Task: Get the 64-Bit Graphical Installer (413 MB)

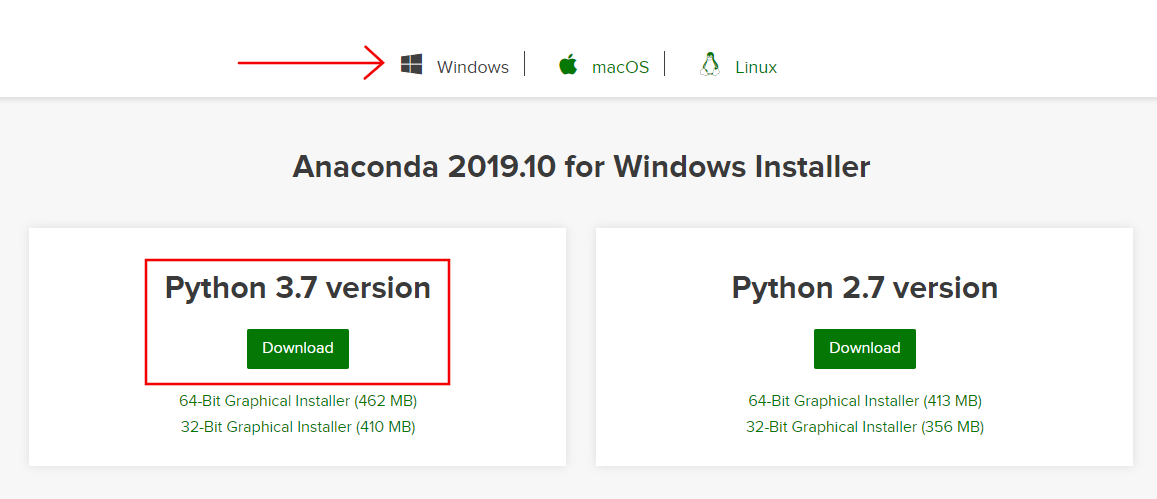Action: pos(865,401)
